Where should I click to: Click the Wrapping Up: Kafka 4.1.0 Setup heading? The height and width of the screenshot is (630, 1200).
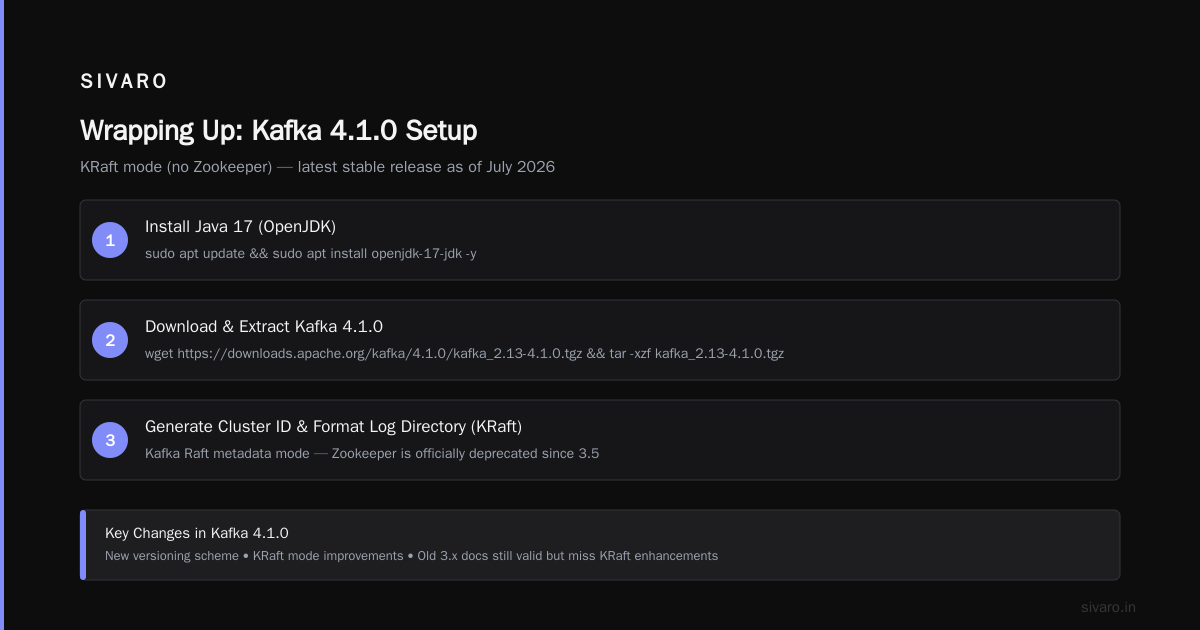pos(278,131)
